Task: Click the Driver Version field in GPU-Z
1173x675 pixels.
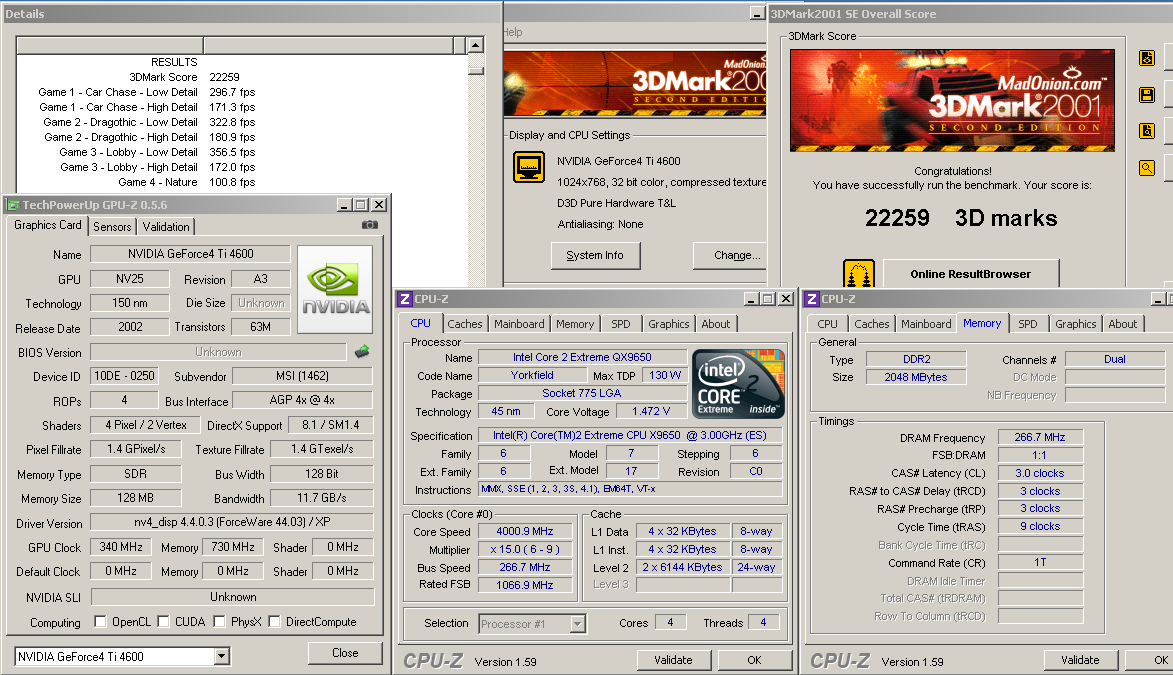Action: click(232, 522)
